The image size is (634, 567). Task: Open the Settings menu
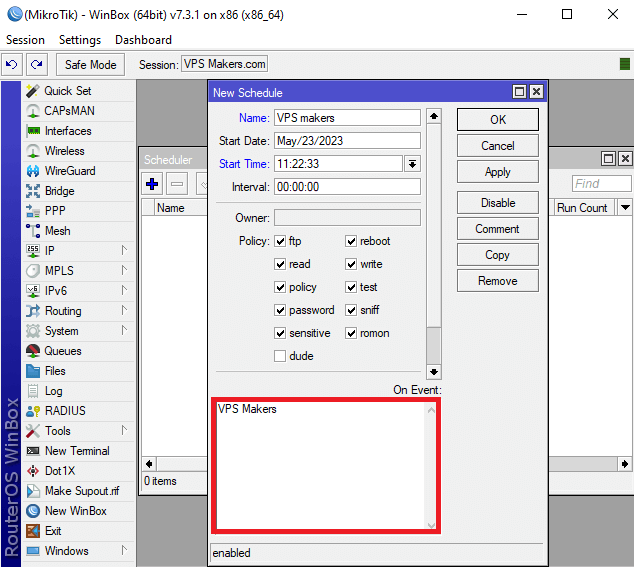pyautogui.click(x=80, y=40)
